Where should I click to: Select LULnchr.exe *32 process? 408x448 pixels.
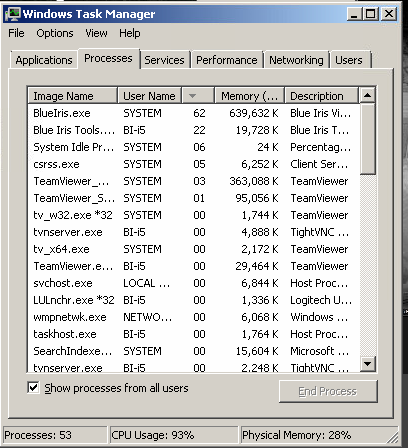194,300
